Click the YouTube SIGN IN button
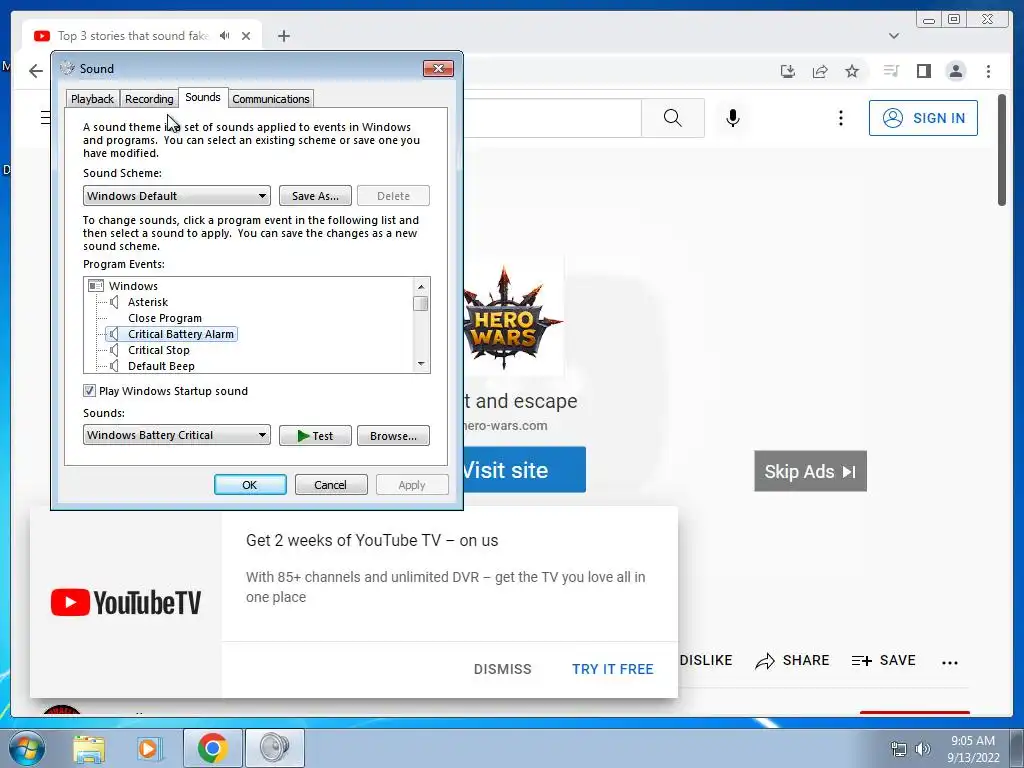Image resolution: width=1024 pixels, height=768 pixels. (x=923, y=118)
